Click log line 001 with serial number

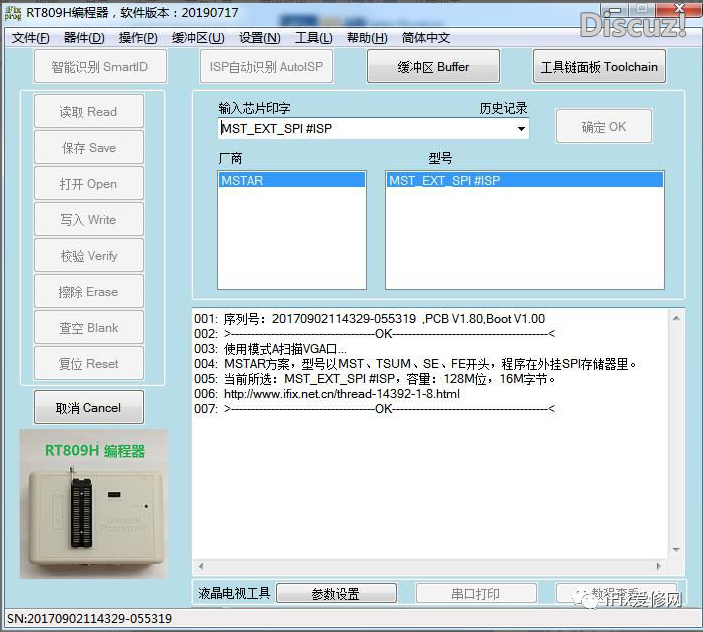(369, 319)
